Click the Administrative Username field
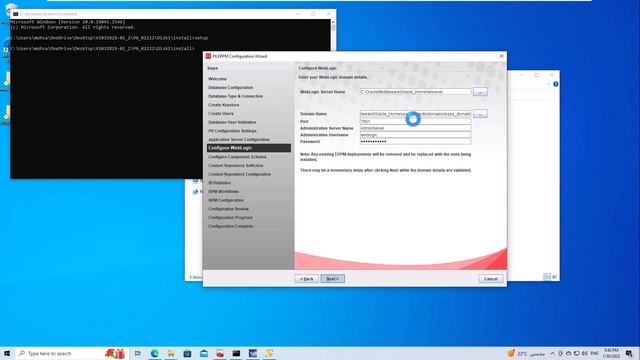The width and height of the screenshot is (640, 360). click(x=415, y=135)
